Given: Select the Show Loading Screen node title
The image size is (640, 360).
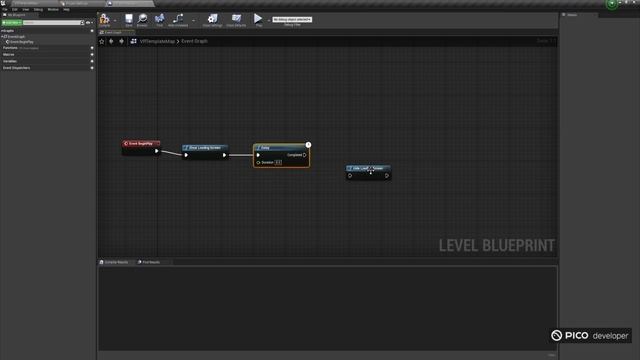Looking at the screenshot, I should (205, 148).
